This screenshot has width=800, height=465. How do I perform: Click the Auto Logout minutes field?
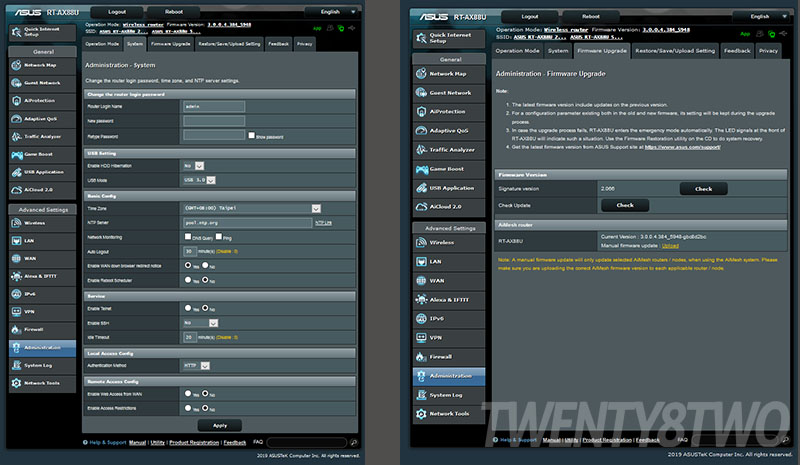point(189,251)
